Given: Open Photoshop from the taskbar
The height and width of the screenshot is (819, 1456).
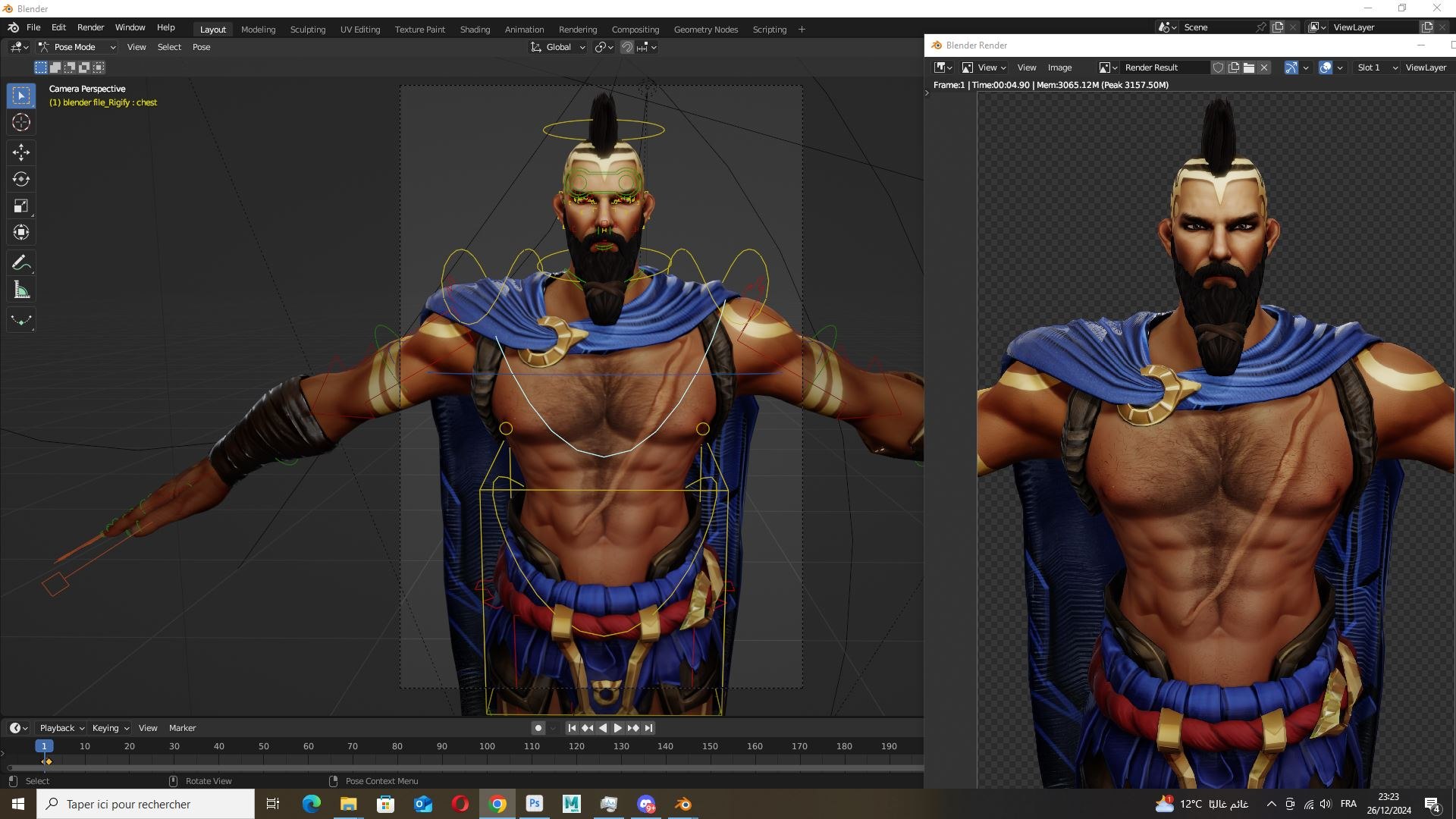Looking at the screenshot, I should pyautogui.click(x=535, y=804).
